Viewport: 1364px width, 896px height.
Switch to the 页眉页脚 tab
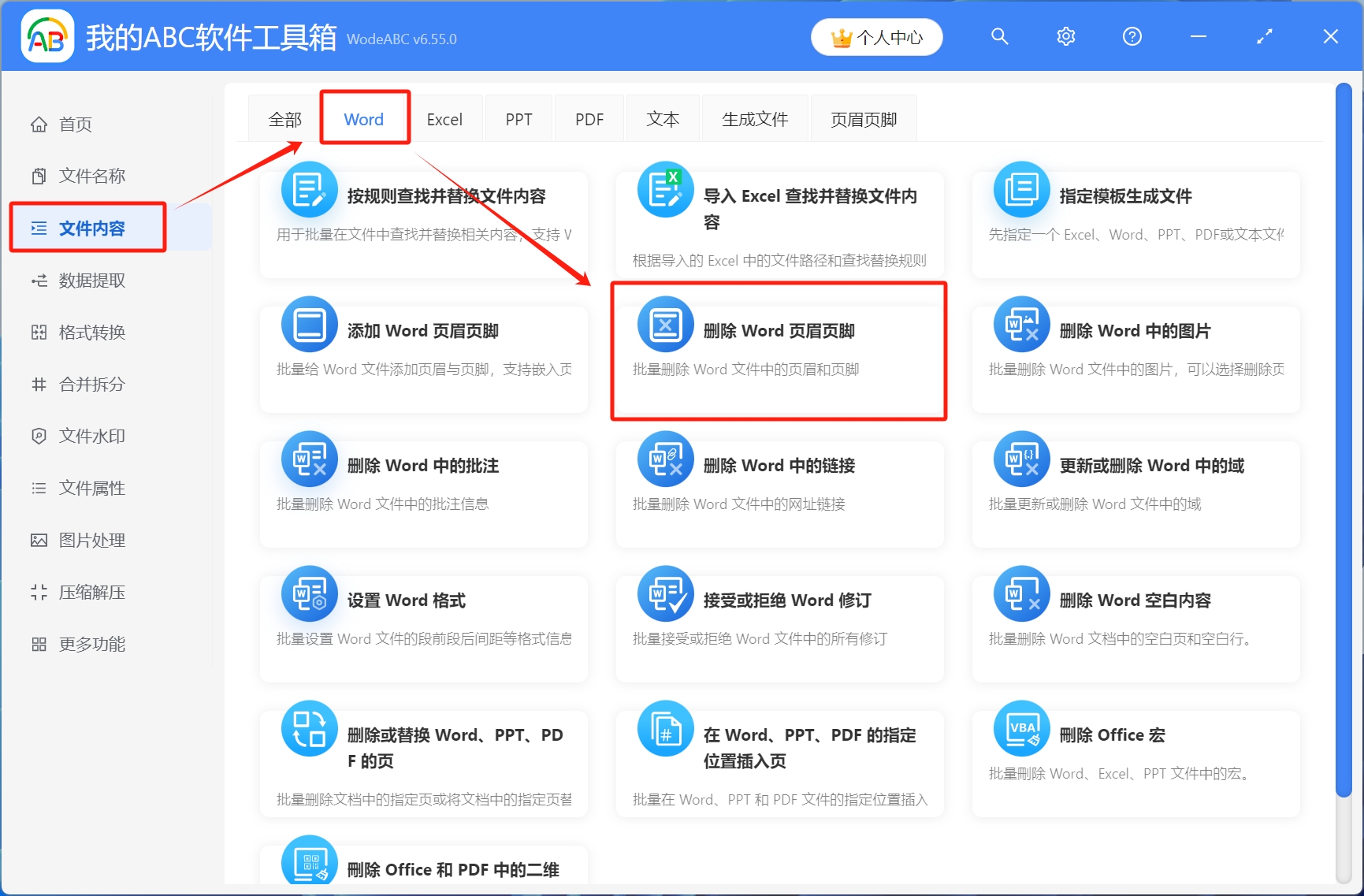pyautogui.click(x=863, y=118)
